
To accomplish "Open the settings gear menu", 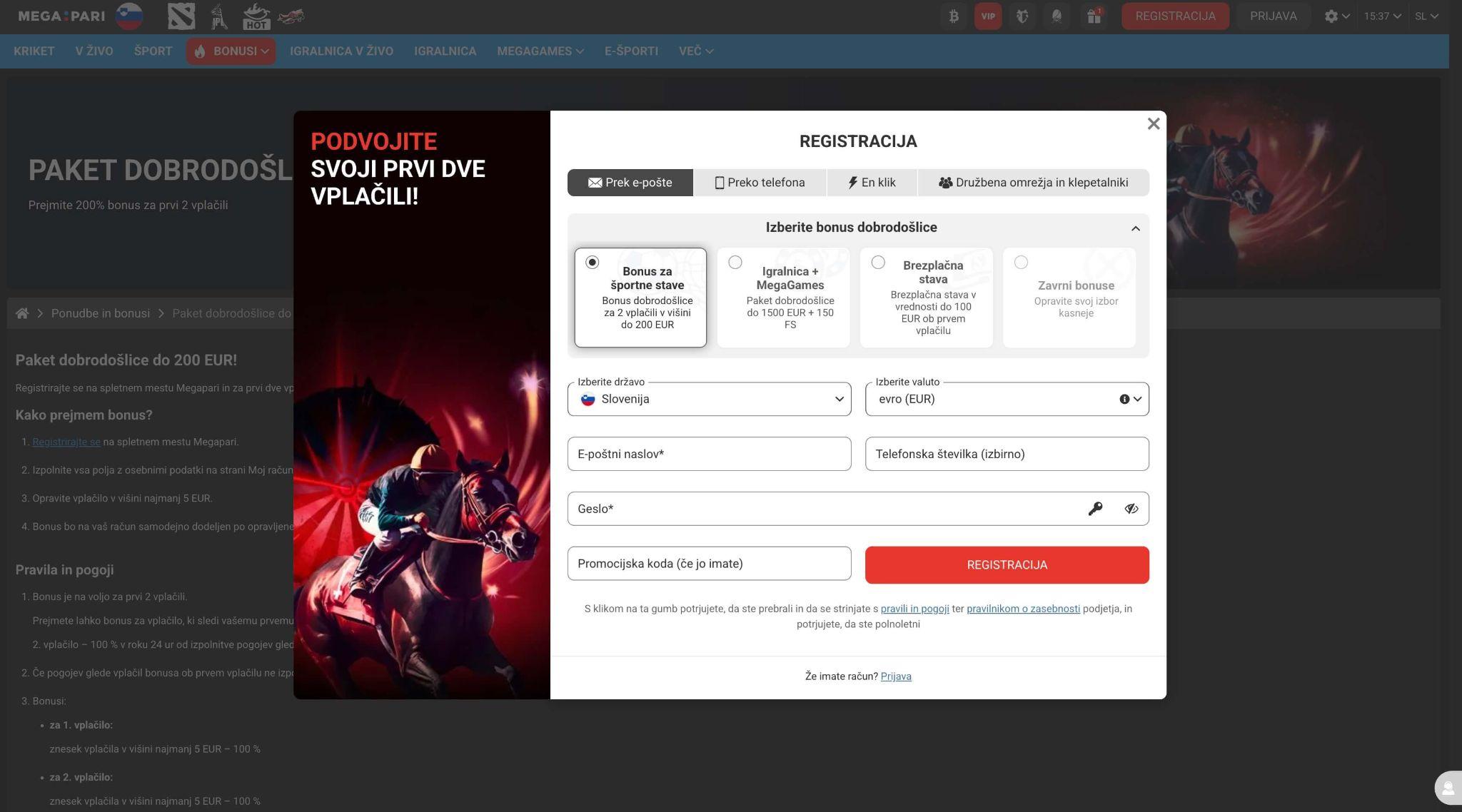I will coord(1336,16).
